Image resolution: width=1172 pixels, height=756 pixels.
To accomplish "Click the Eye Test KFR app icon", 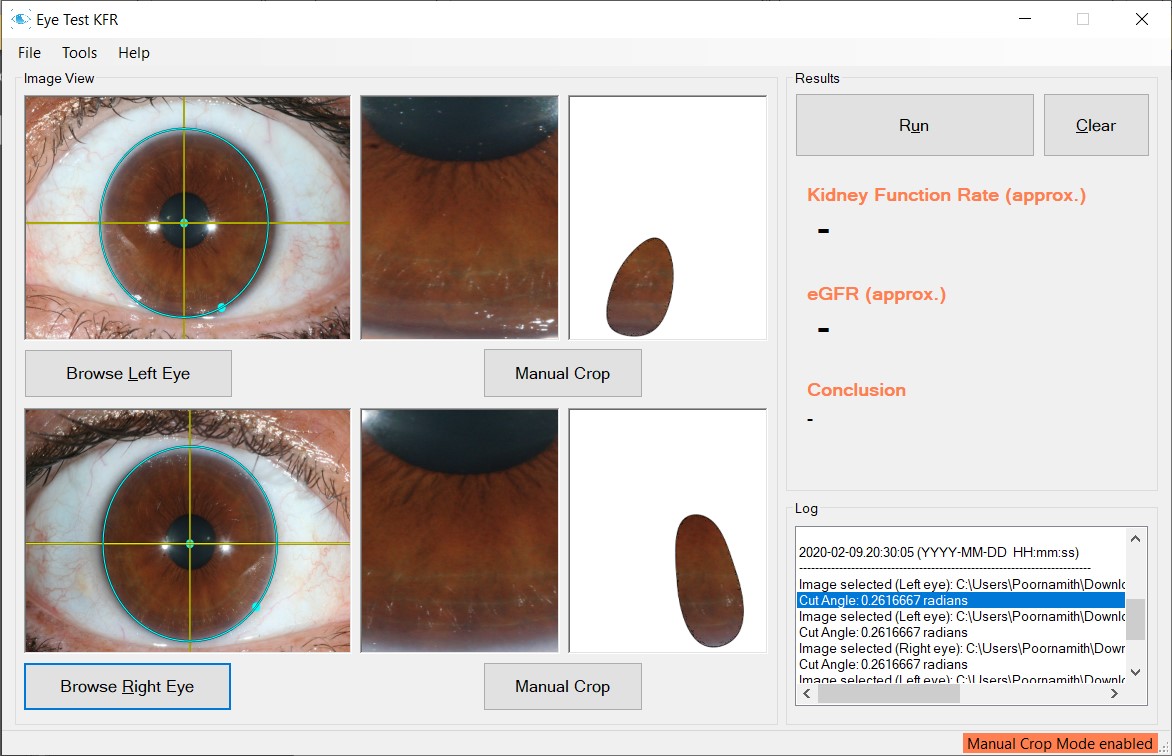I will pos(21,19).
